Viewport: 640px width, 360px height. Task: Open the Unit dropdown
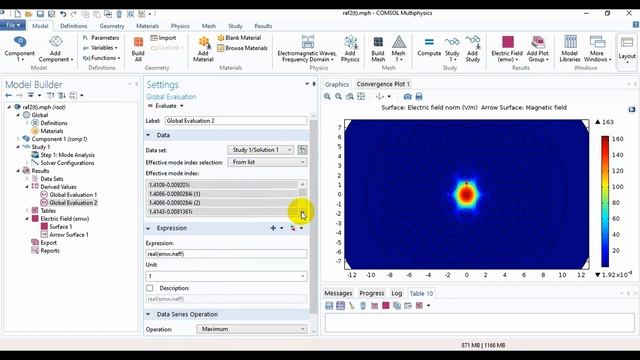[227, 276]
